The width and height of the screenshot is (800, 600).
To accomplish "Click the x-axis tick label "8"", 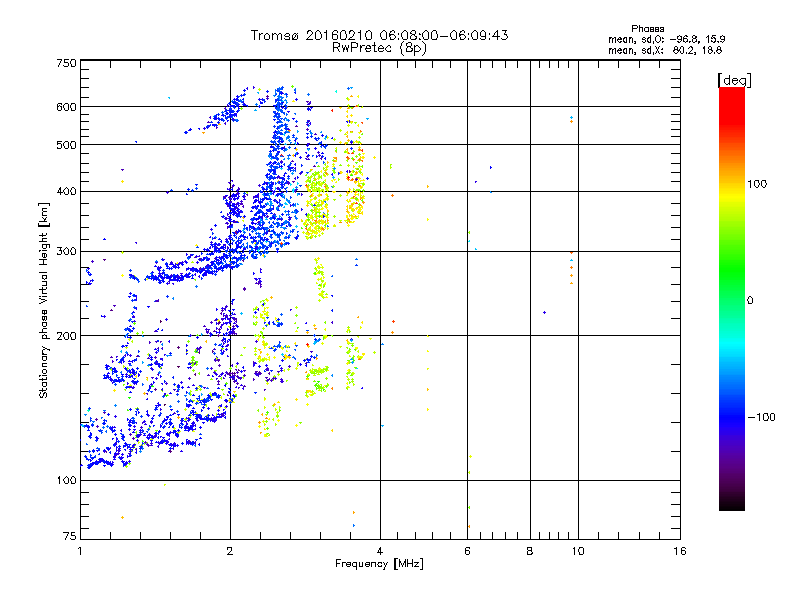I will click(x=530, y=551).
